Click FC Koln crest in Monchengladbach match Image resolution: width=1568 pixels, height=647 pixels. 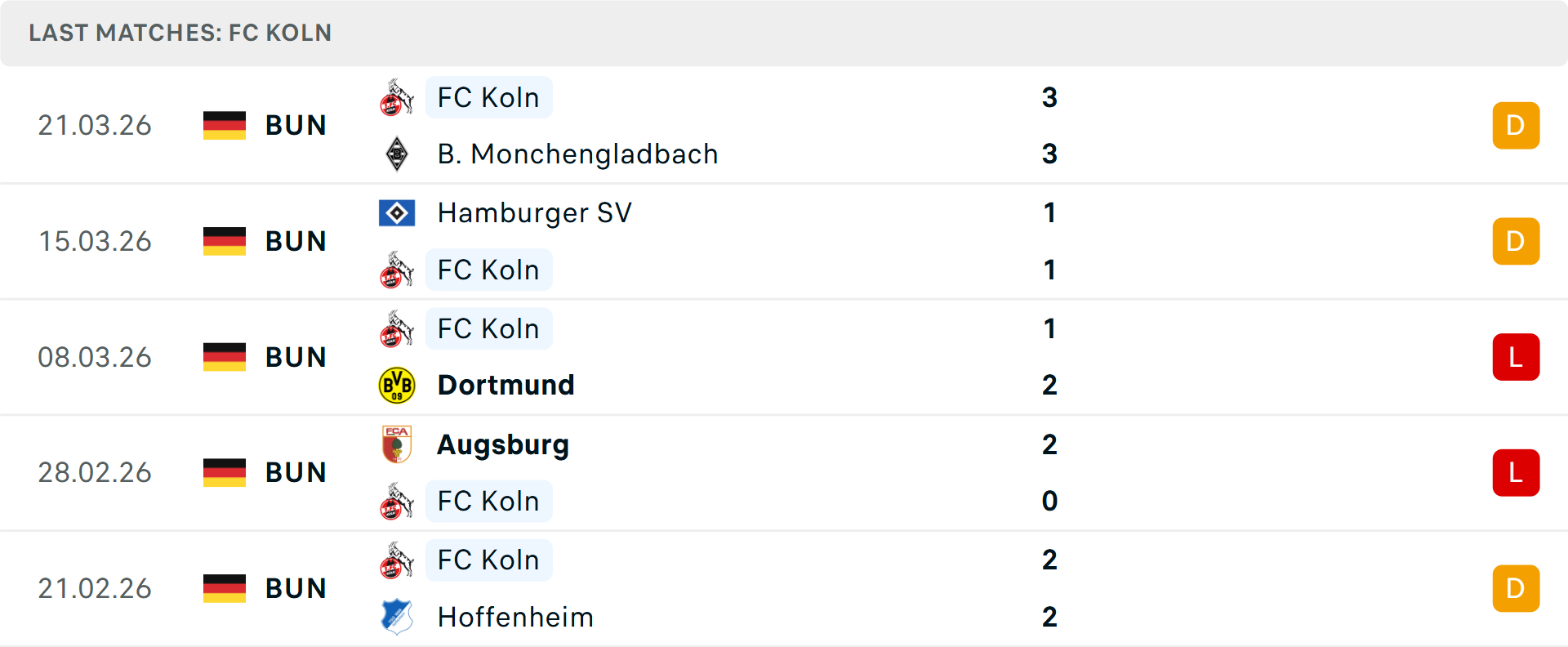click(x=397, y=98)
